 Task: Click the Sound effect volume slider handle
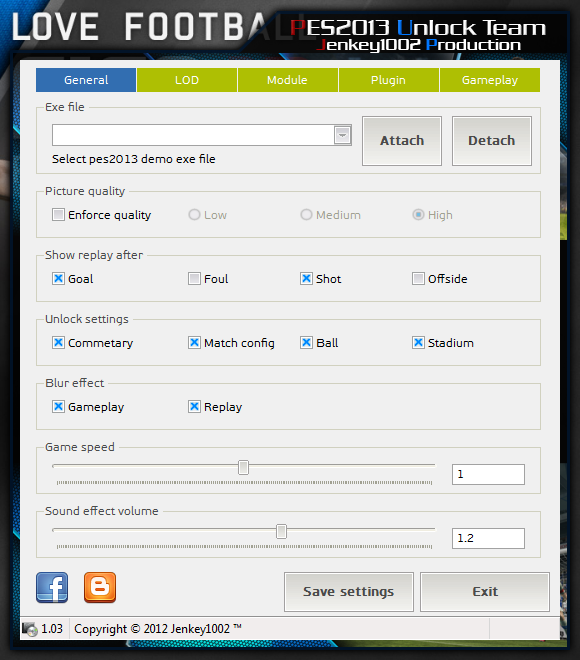(281, 531)
